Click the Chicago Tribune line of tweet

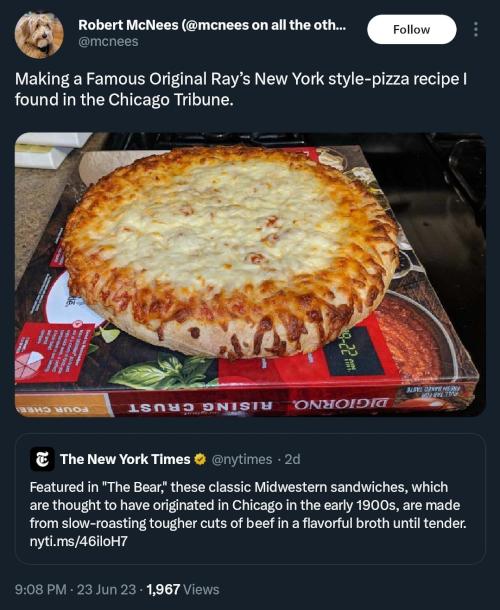(125, 100)
